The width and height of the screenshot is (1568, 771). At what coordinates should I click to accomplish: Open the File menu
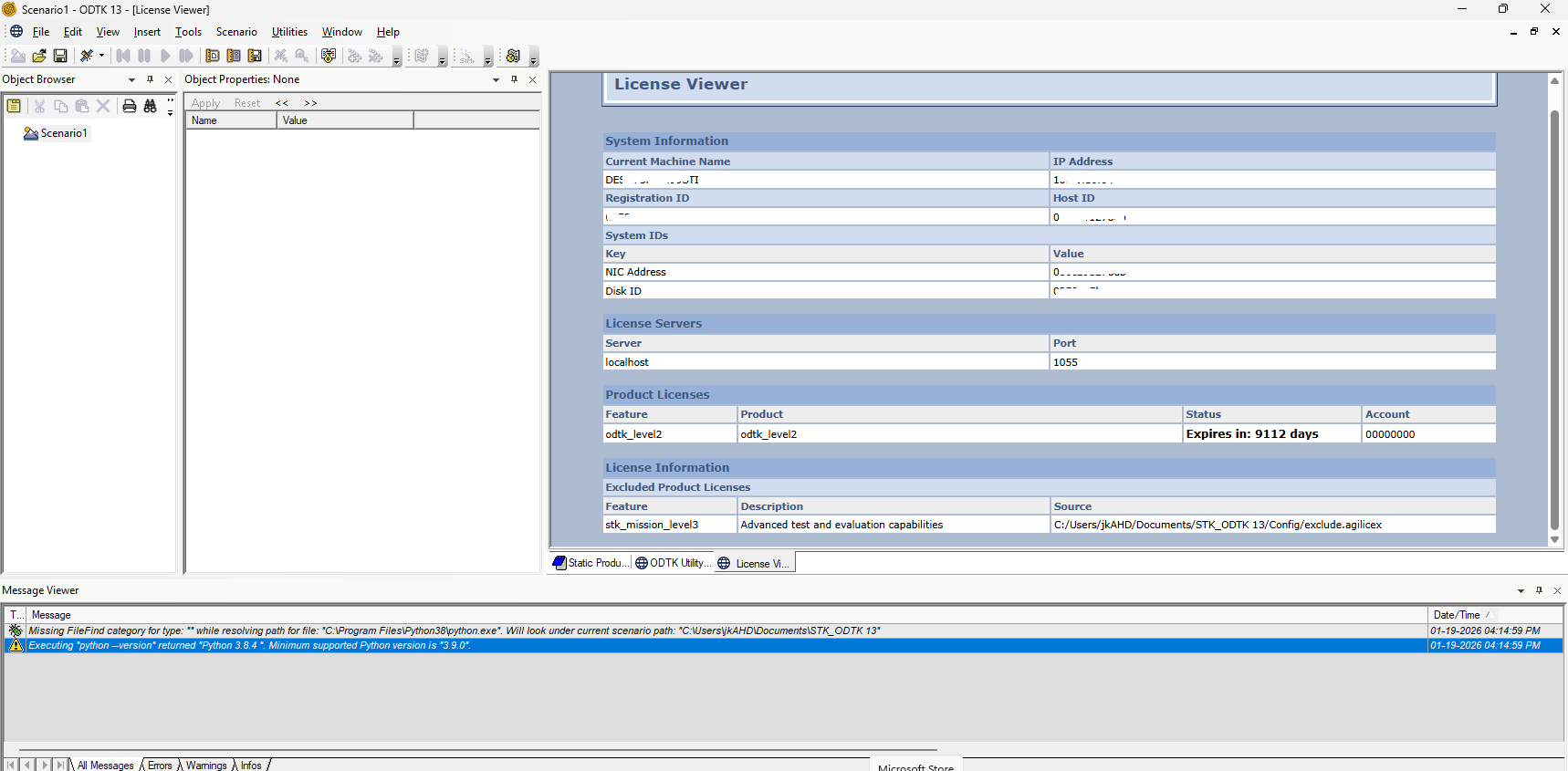[41, 32]
